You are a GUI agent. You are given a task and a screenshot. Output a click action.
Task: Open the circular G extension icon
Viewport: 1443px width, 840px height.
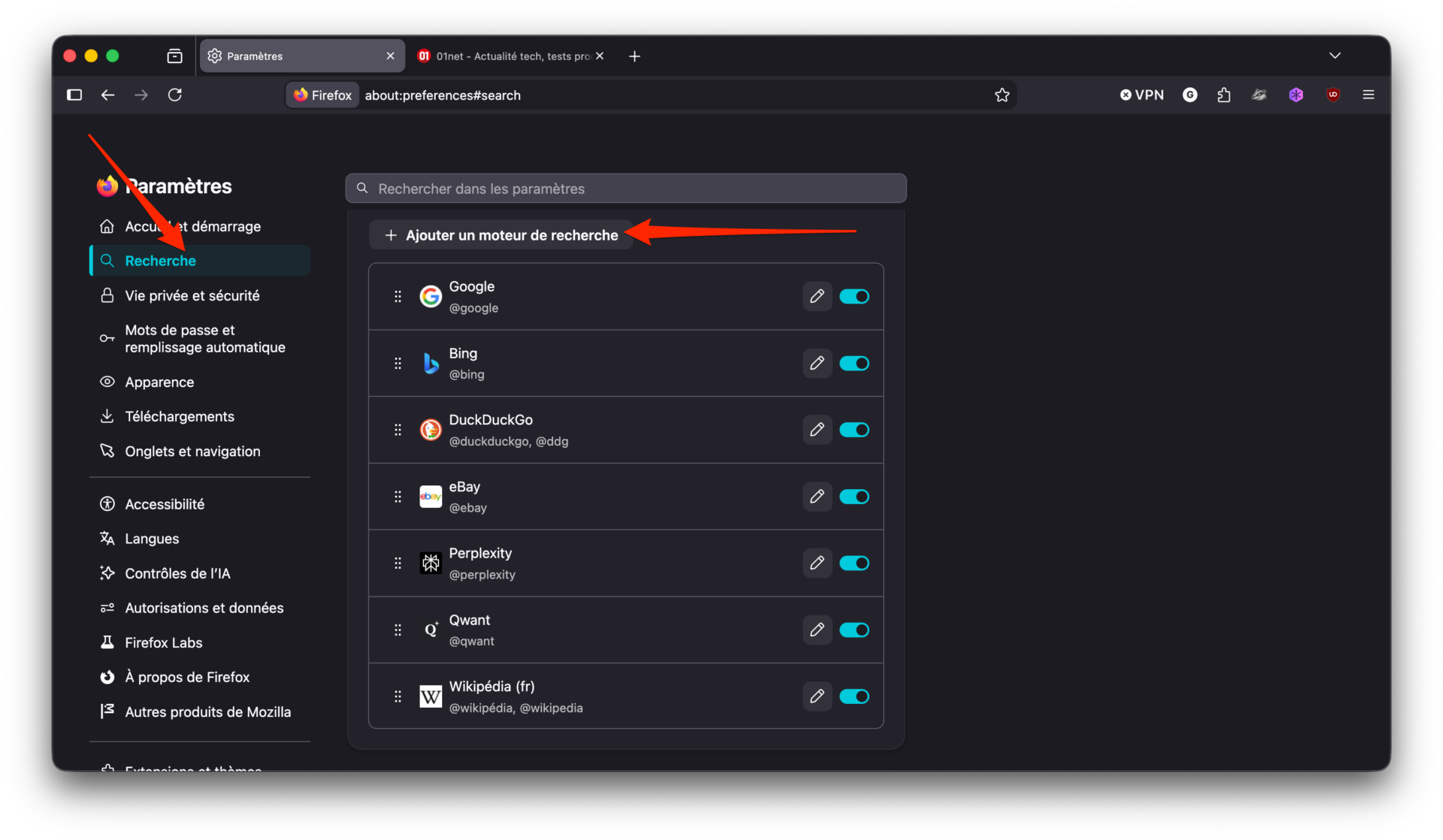point(1190,95)
